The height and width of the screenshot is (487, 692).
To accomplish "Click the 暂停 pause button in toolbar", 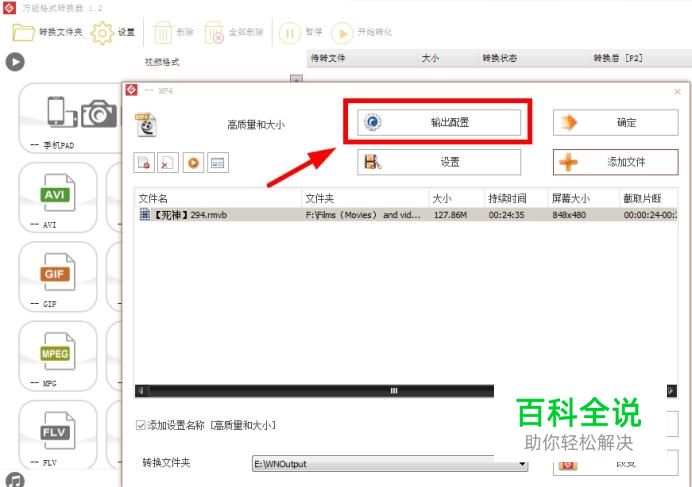I will (x=301, y=32).
